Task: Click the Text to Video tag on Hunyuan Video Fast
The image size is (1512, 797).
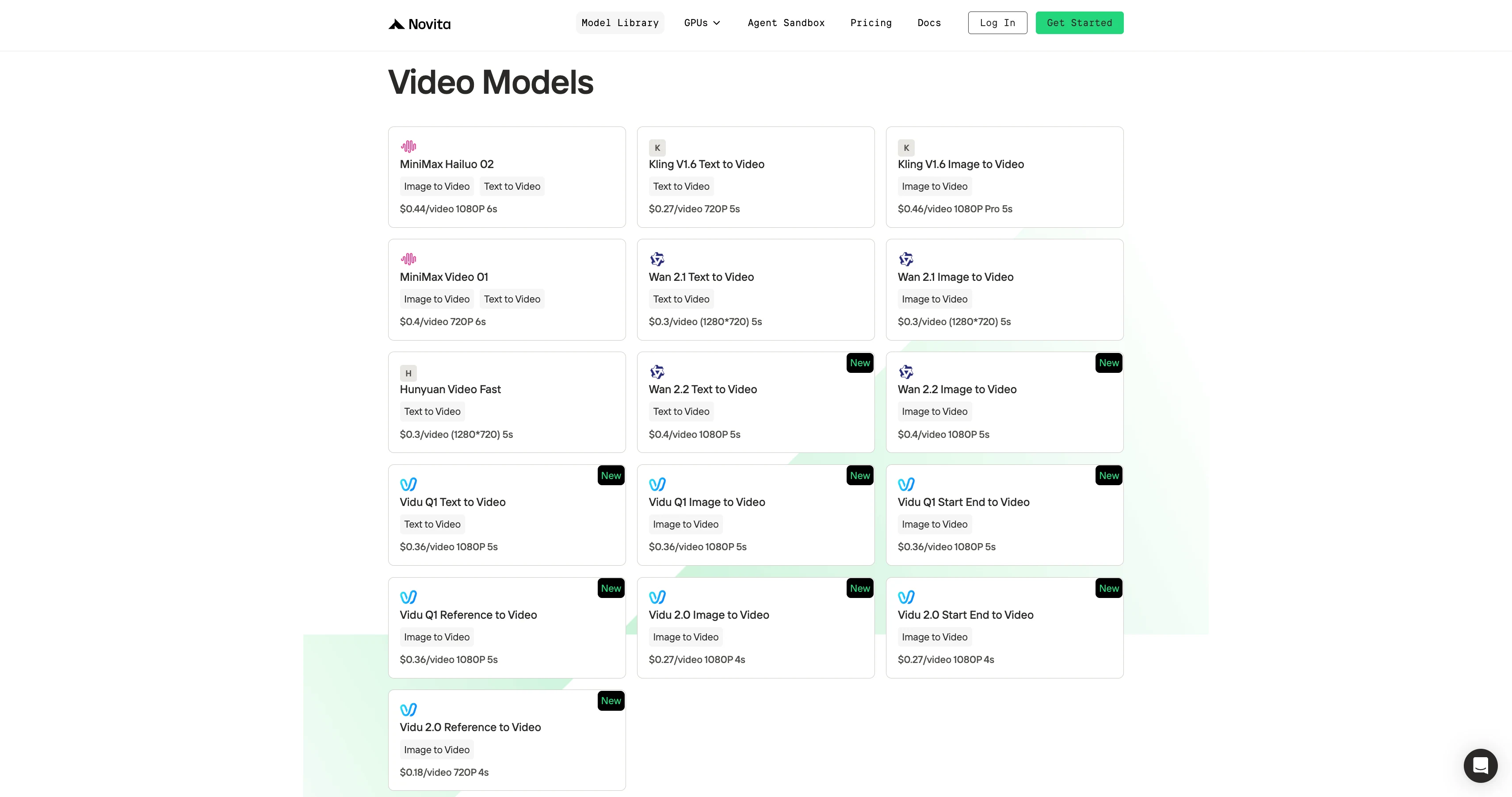Action: [x=432, y=412]
